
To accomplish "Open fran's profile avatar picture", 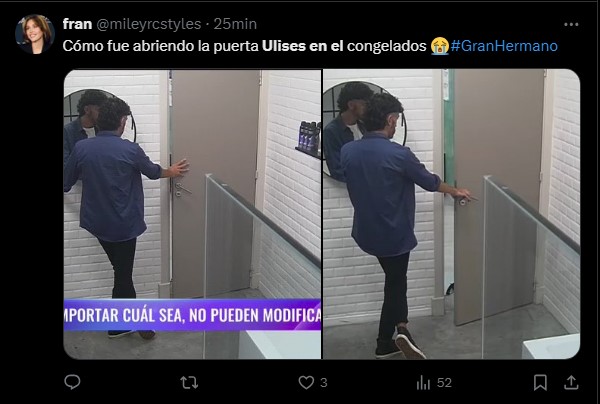I will (35, 34).
